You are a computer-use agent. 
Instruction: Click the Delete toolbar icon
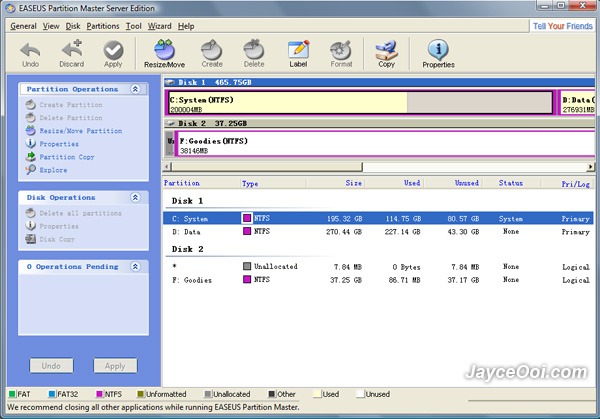254,54
